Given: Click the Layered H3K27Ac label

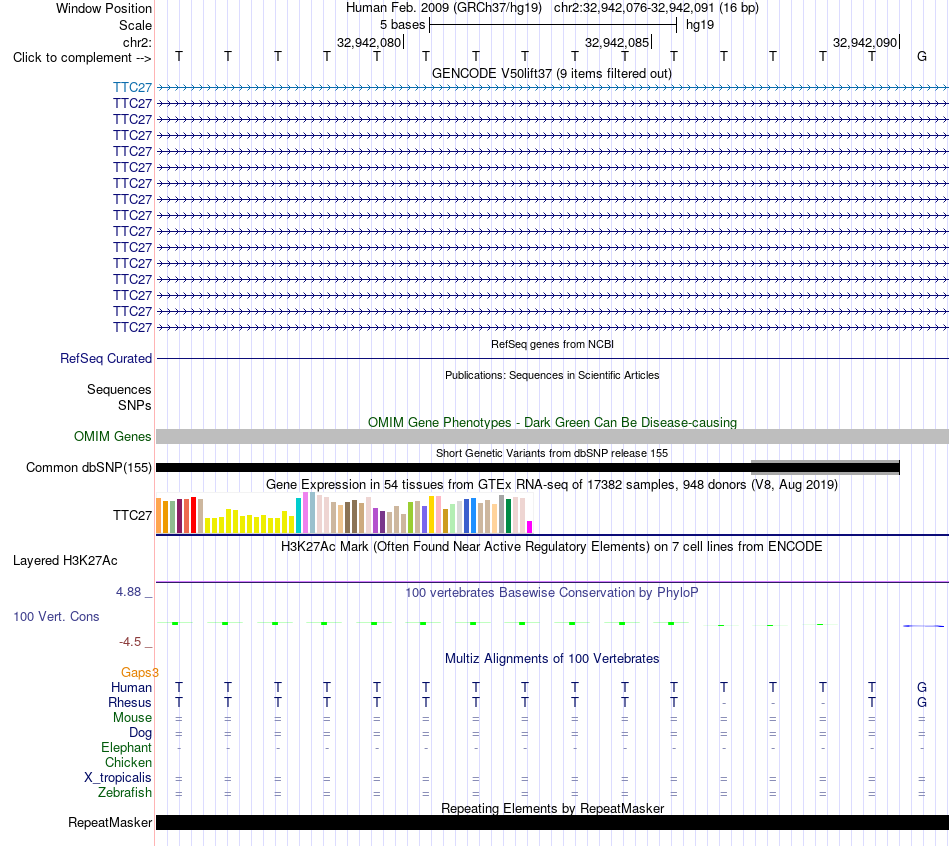Looking at the screenshot, I should tap(65, 561).
